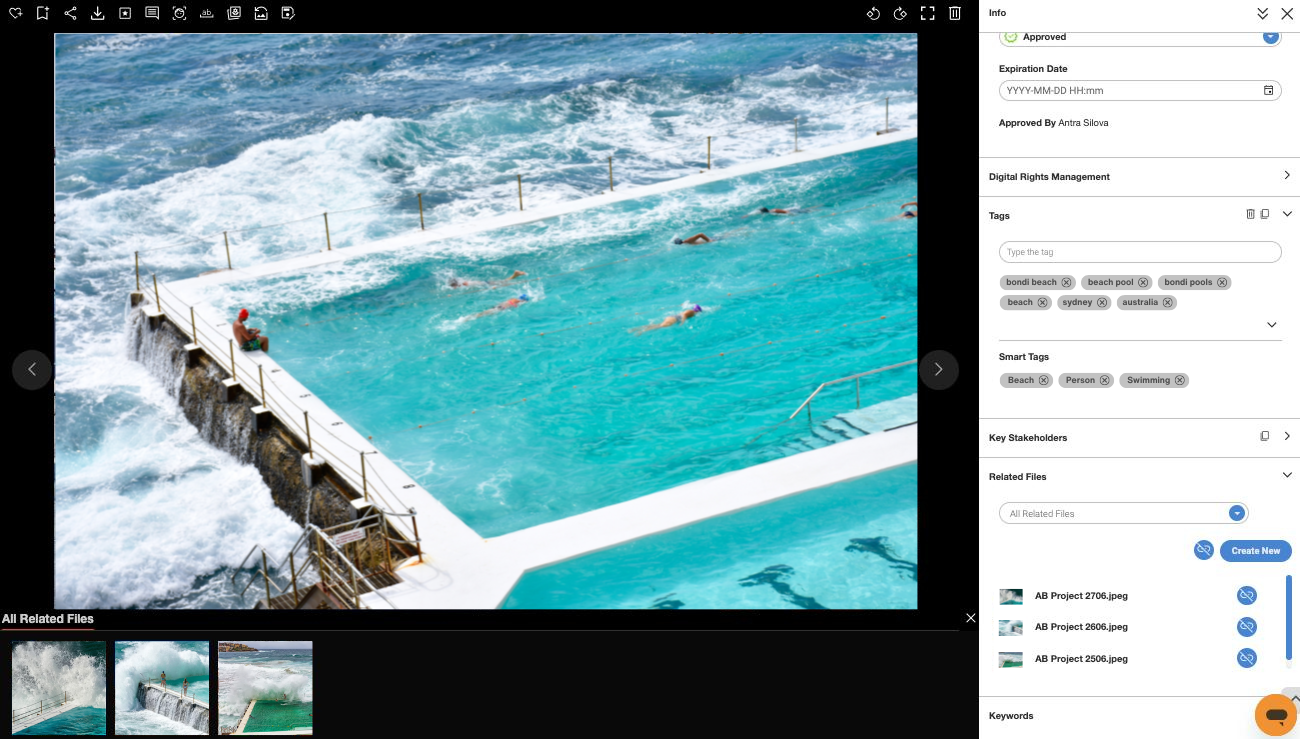1300x739 pixels.
Task: Expand the Digital Rights Management section
Action: (x=1286, y=176)
